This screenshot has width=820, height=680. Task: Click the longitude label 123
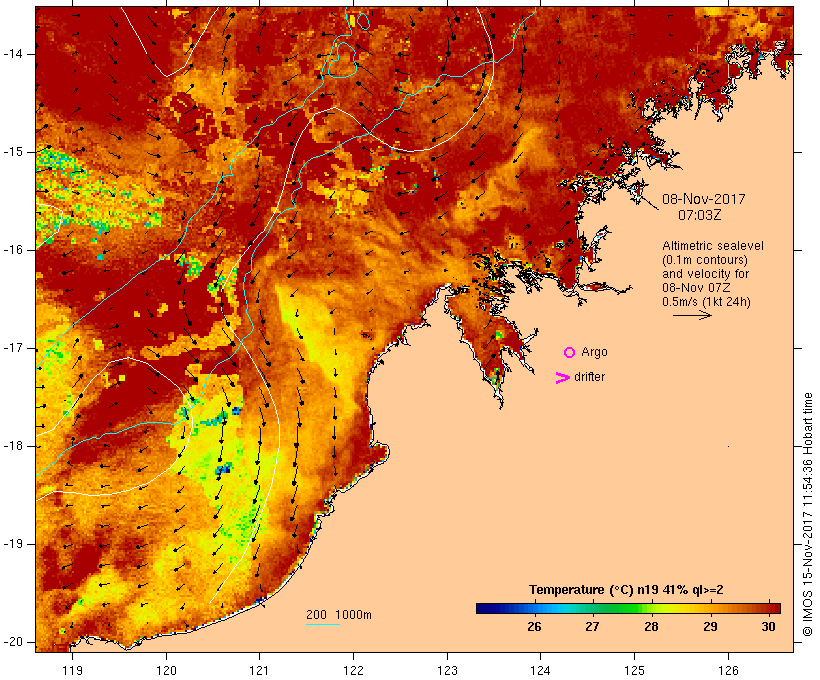coord(447,670)
